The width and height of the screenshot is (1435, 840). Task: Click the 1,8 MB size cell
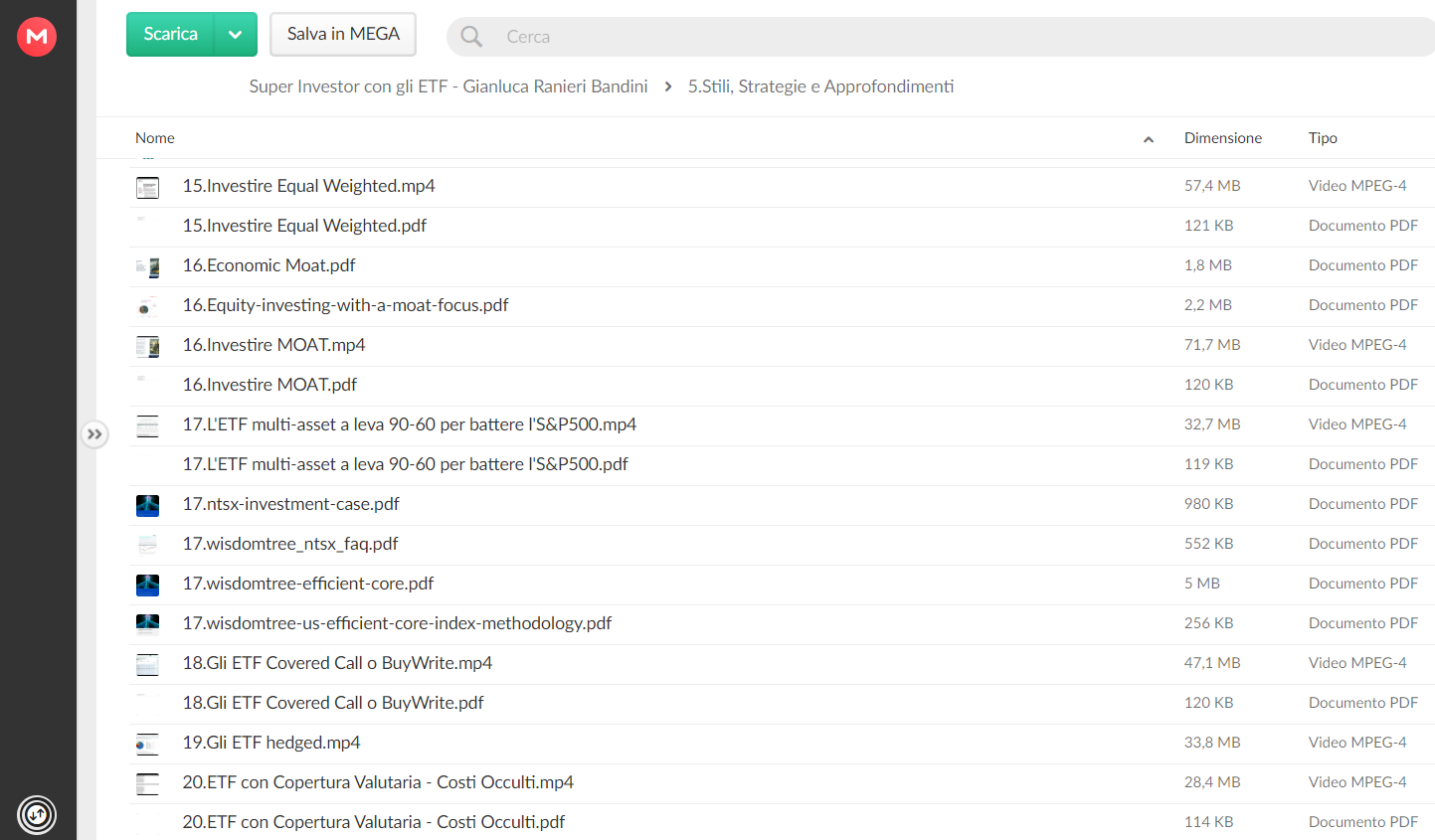[1208, 265]
